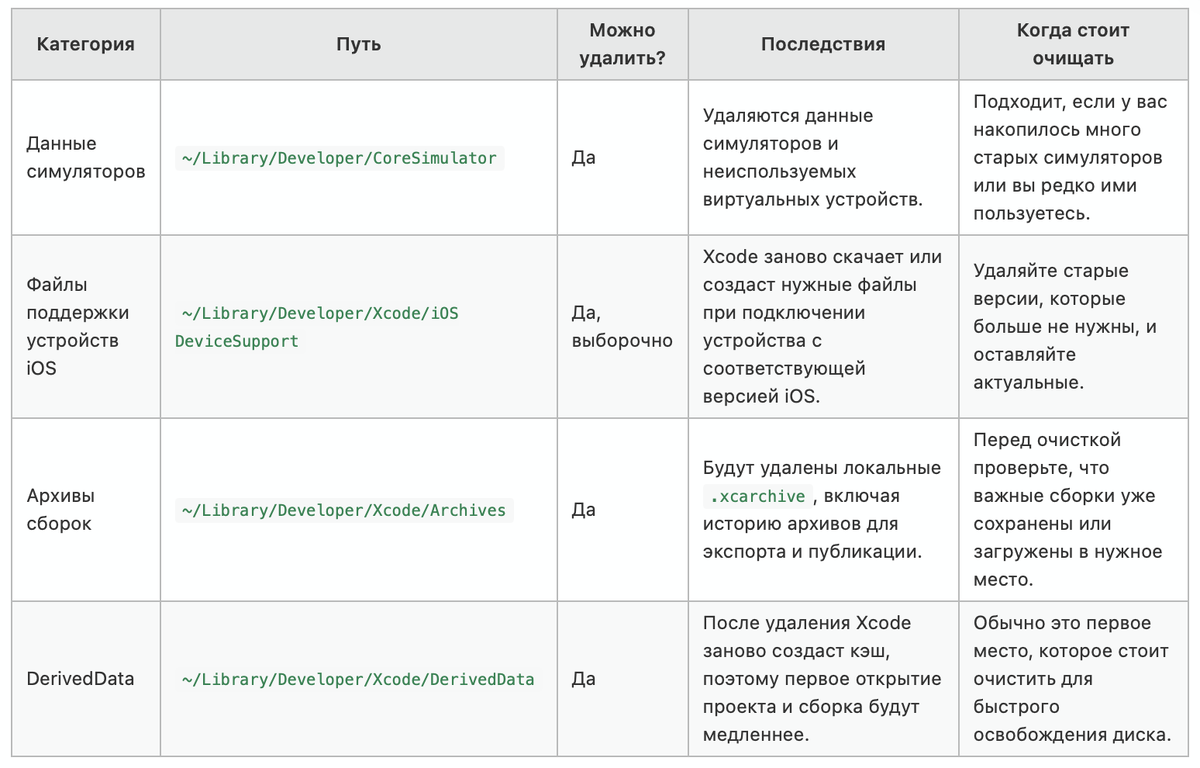Screen dimensions: 1200x768
Task: Click the Xcode Archives path code
Action: (344, 510)
